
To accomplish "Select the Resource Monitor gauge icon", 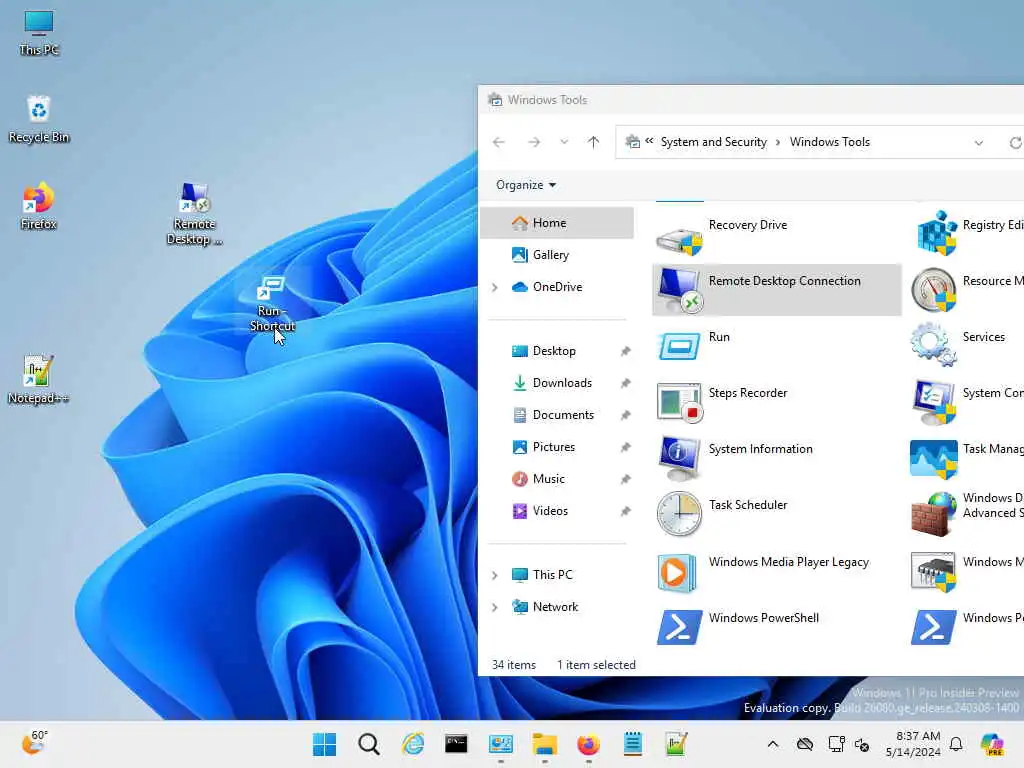I will 934,290.
